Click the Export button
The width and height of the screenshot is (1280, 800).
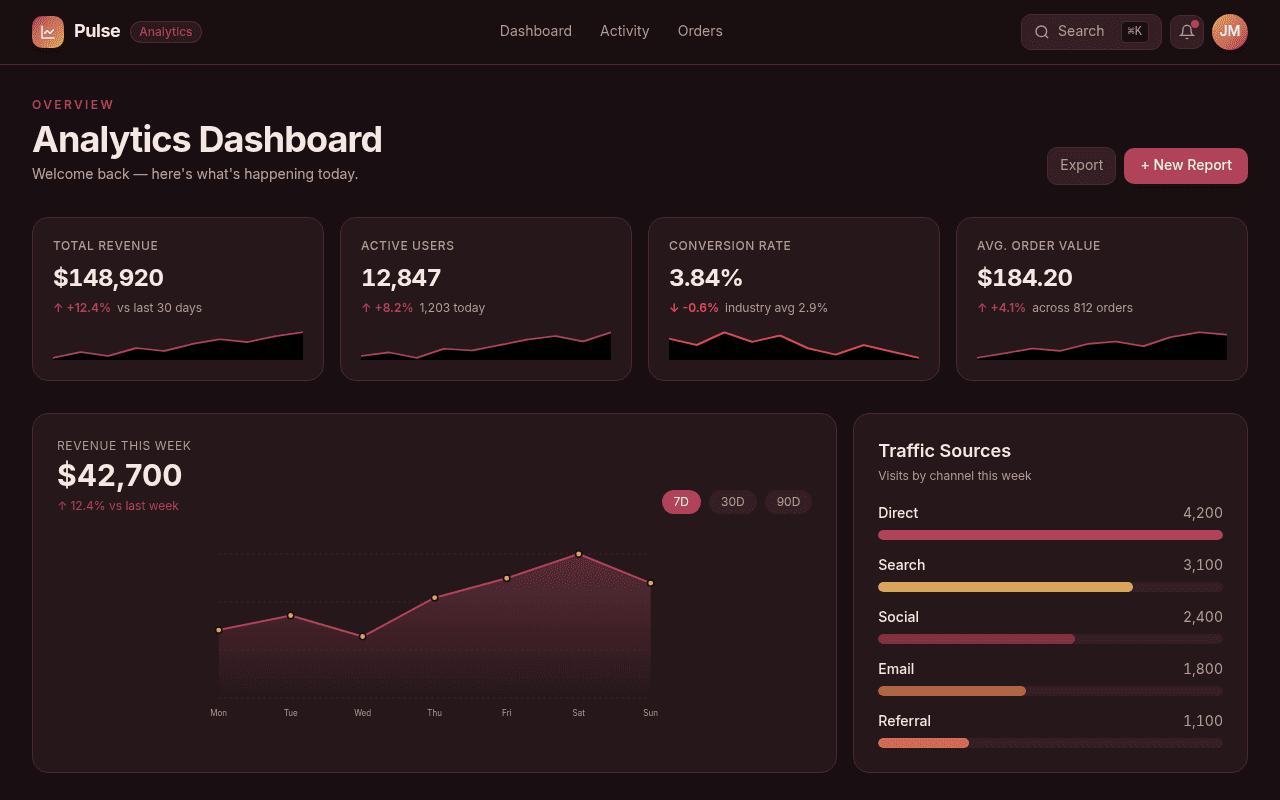tap(1081, 166)
